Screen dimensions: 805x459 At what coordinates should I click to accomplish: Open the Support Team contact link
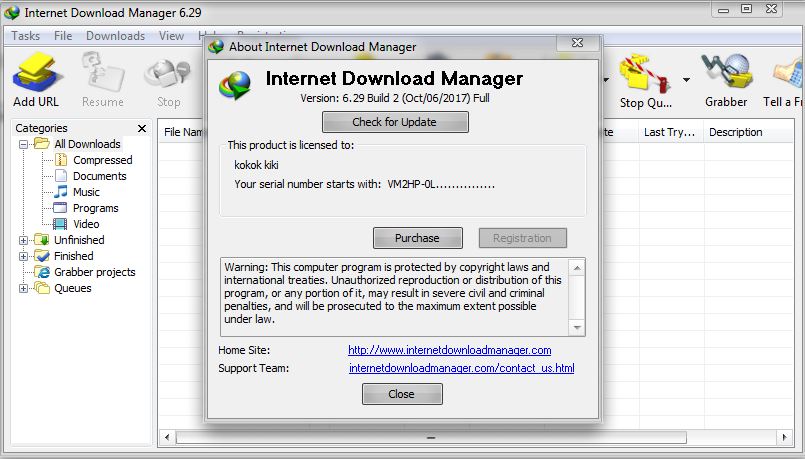(x=462, y=368)
